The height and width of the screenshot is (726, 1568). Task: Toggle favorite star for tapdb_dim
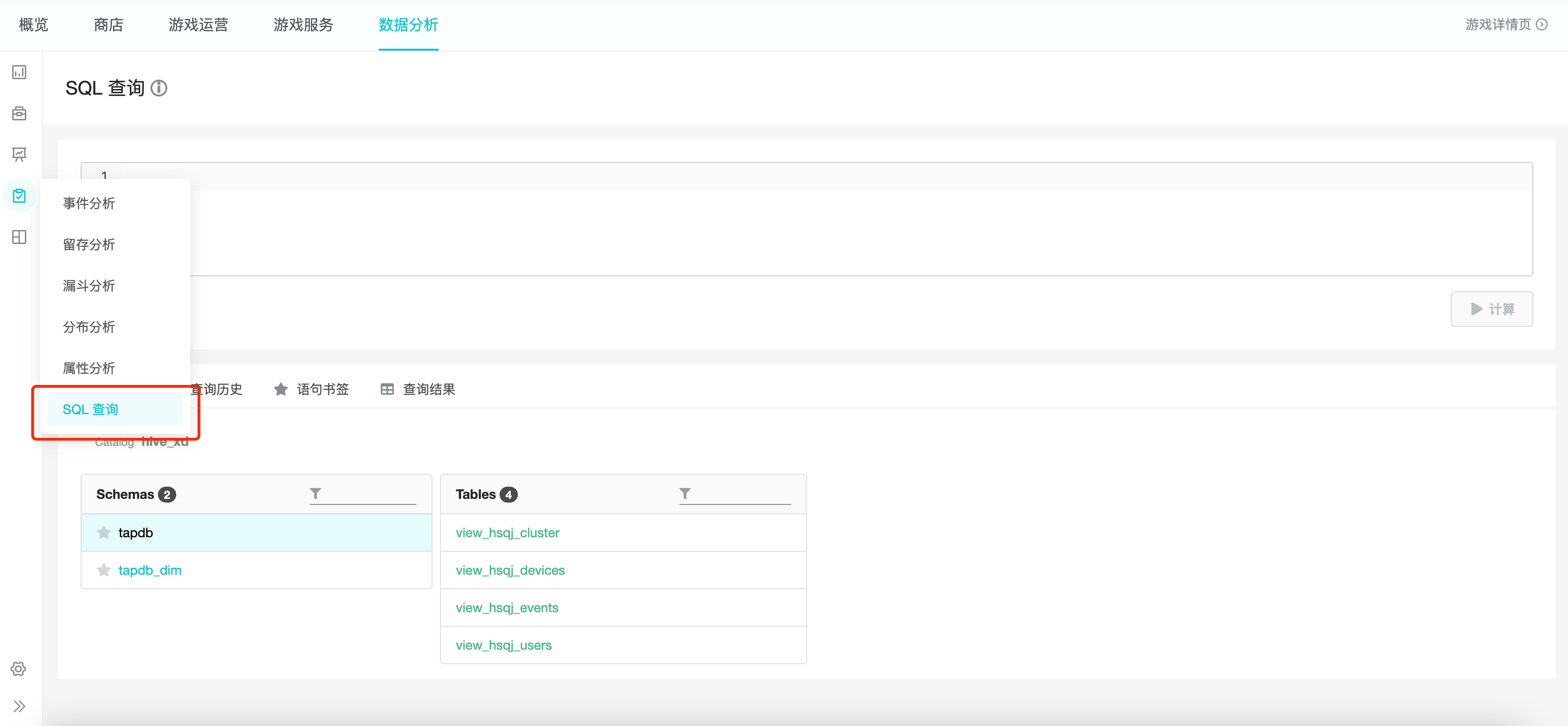tap(104, 570)
